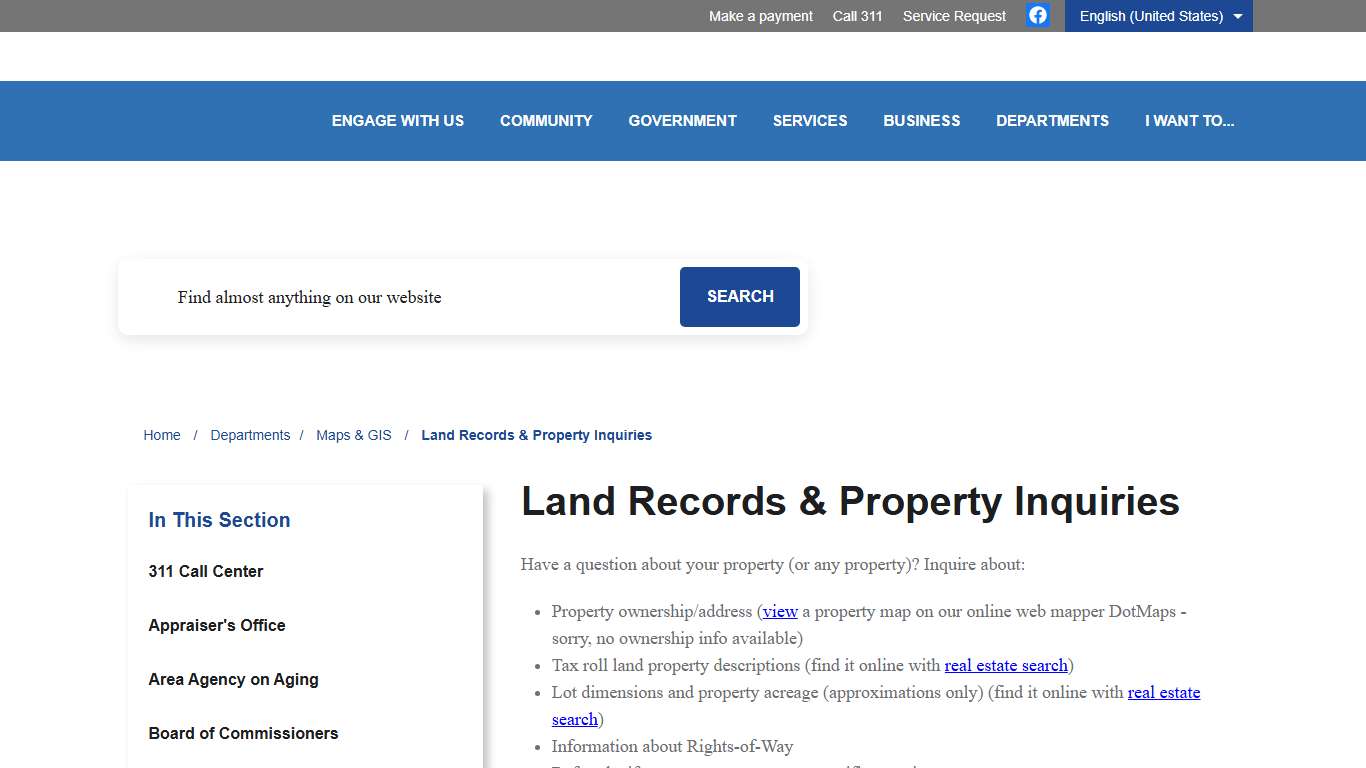Open the Appraiser's Office page

point(216,625)
